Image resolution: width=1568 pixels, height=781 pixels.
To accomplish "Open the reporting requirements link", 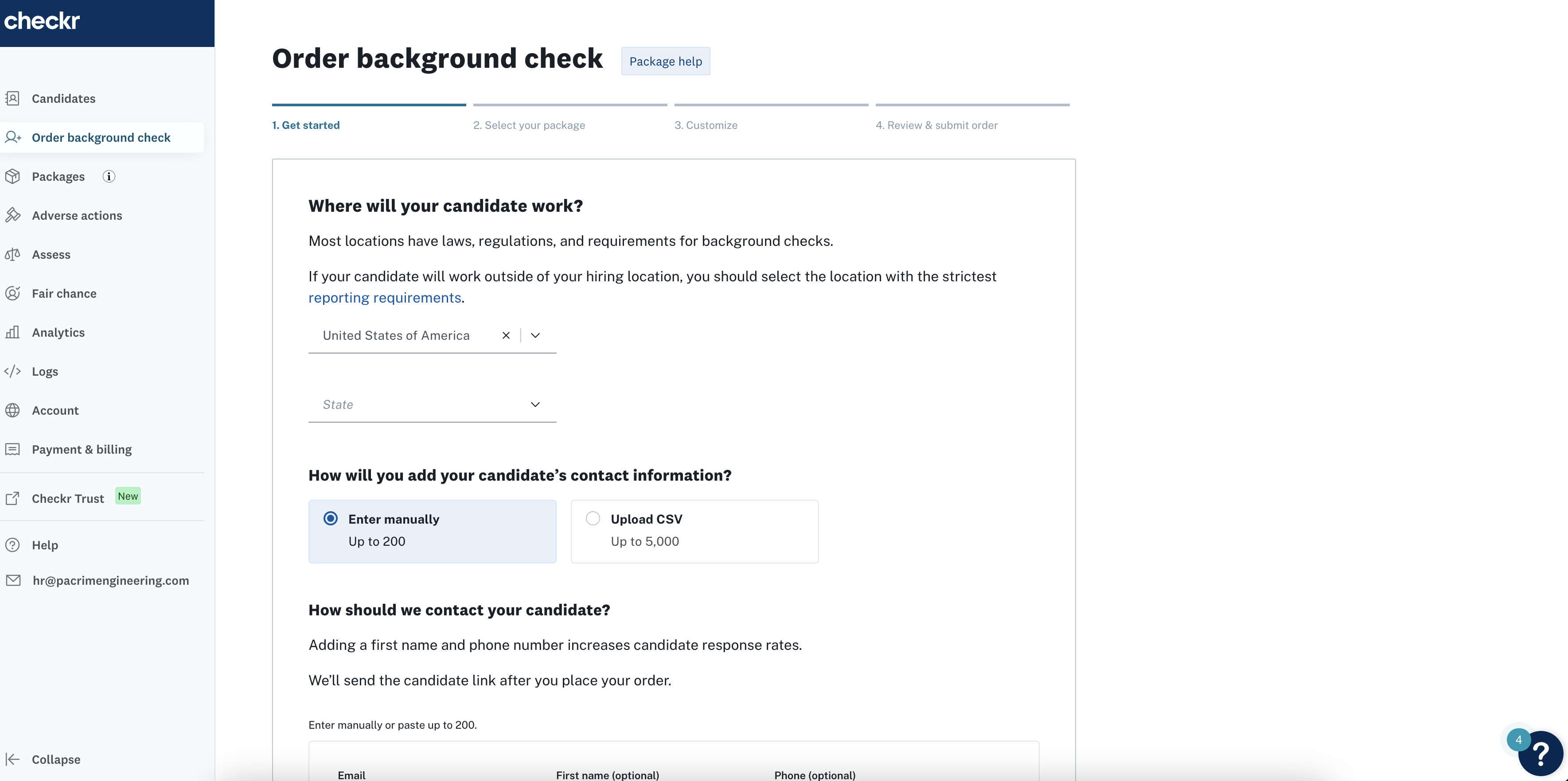I will coord(385,297).
